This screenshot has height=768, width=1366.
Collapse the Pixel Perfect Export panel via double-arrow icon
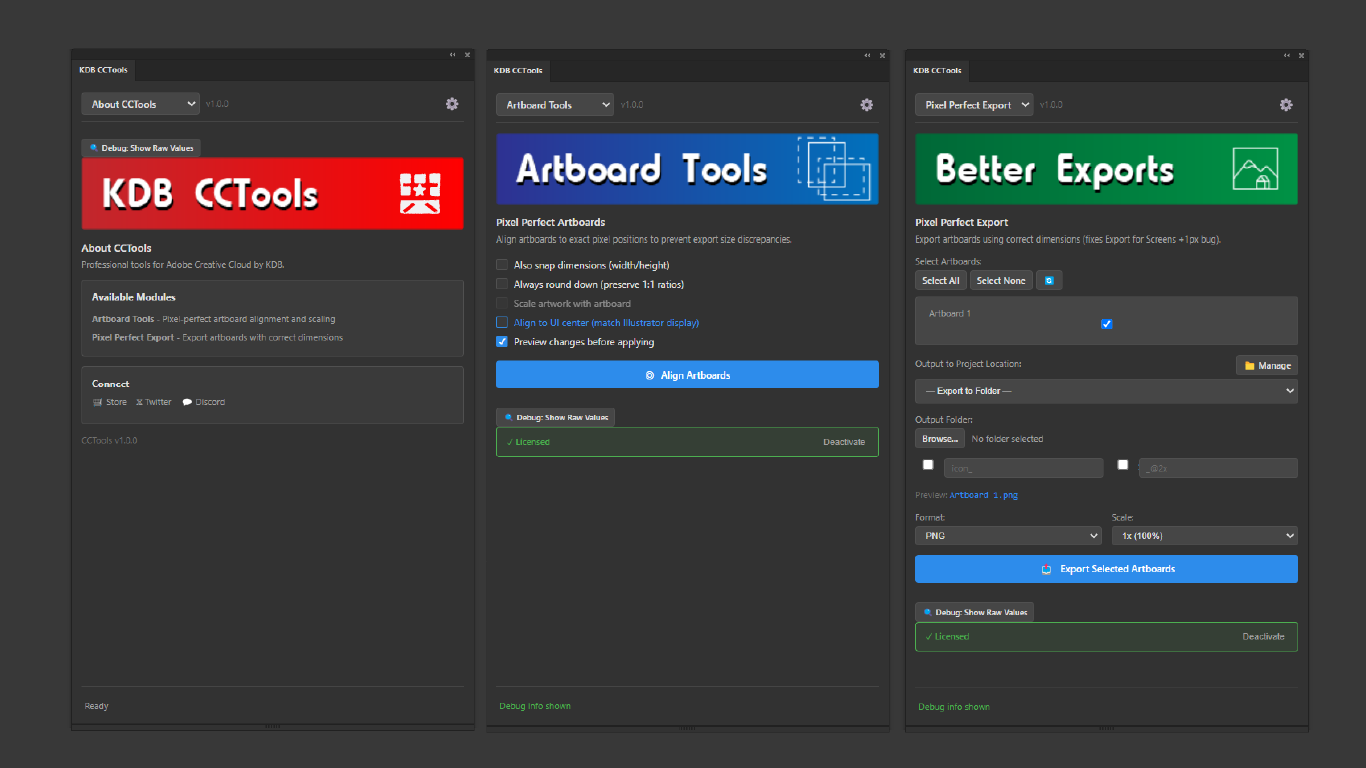1286,55
